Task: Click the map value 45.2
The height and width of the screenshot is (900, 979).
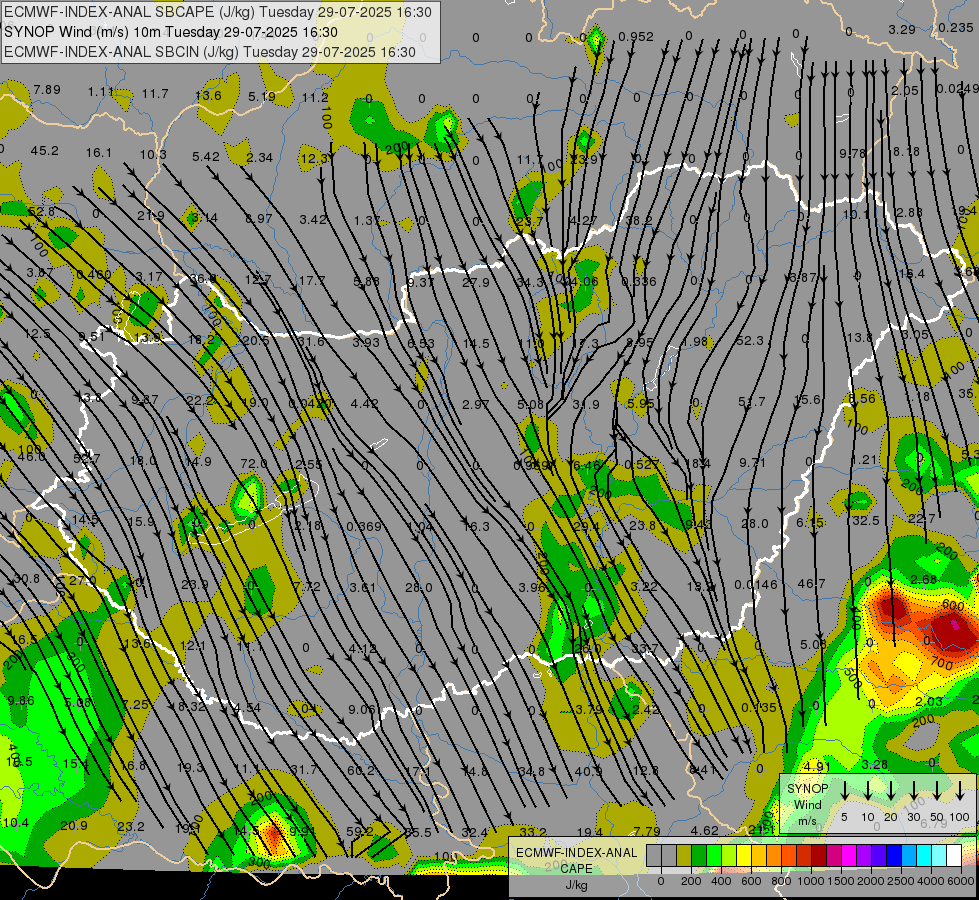Action: [44, 151]
